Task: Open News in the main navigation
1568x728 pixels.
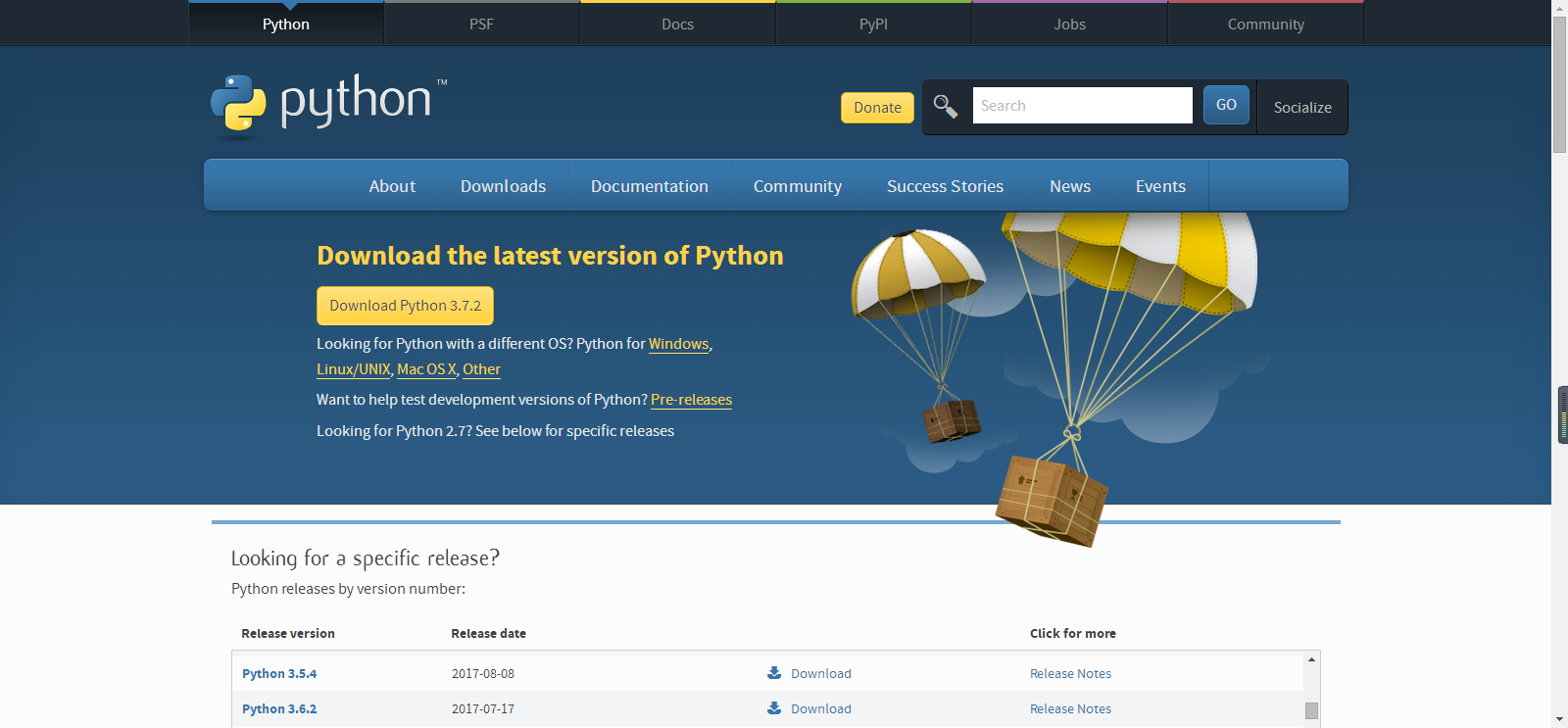Action: (1070, 186)
